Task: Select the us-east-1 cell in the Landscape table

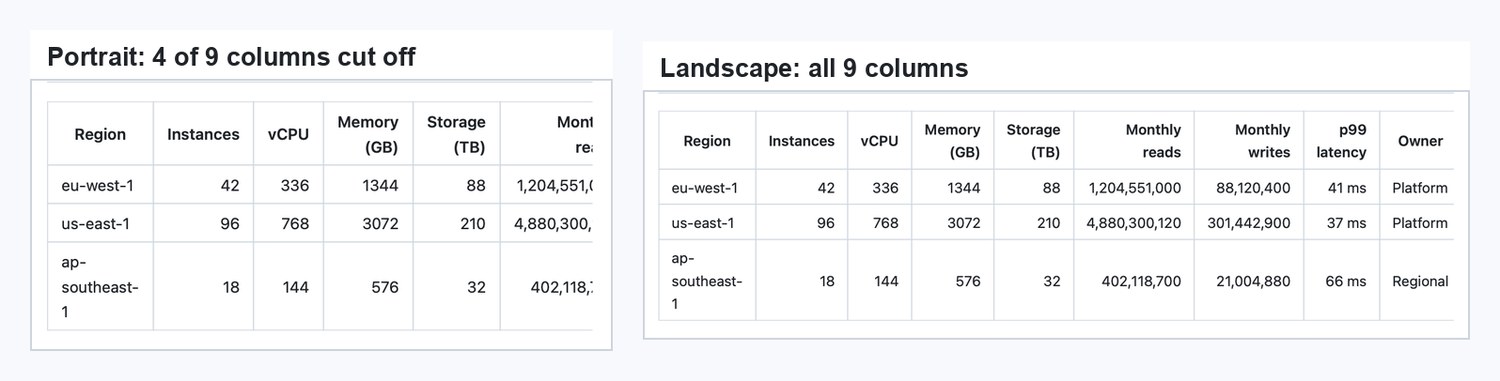Action: (707, 223)
